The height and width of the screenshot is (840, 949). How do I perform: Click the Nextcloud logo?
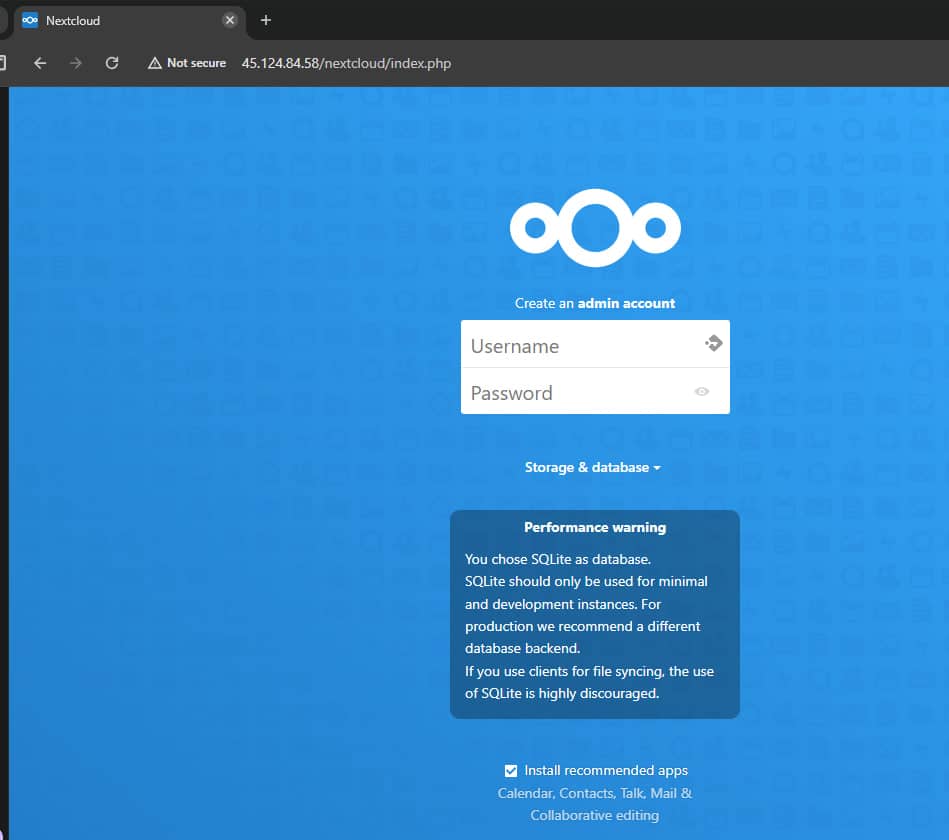pyautogui.click(x=596, y=228)
